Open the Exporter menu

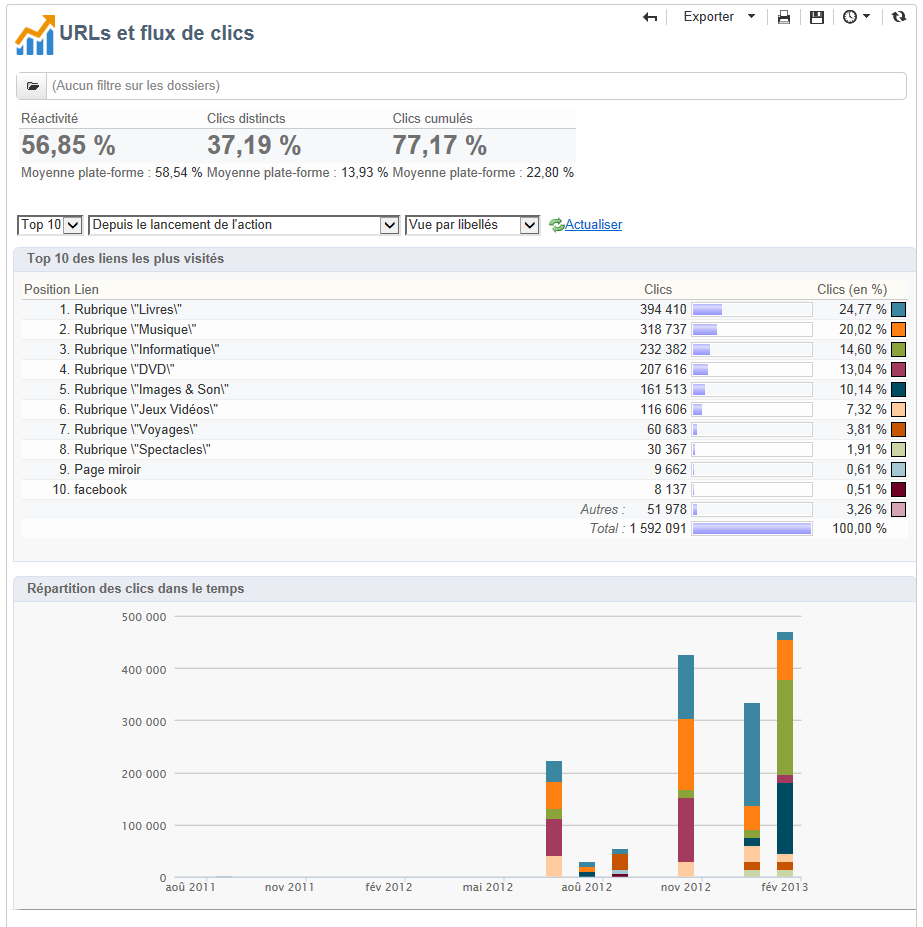(719, 17)
